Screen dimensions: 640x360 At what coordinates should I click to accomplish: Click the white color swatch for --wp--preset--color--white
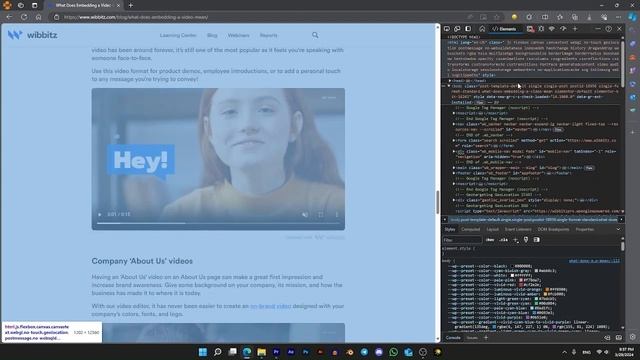pos(512,276)
